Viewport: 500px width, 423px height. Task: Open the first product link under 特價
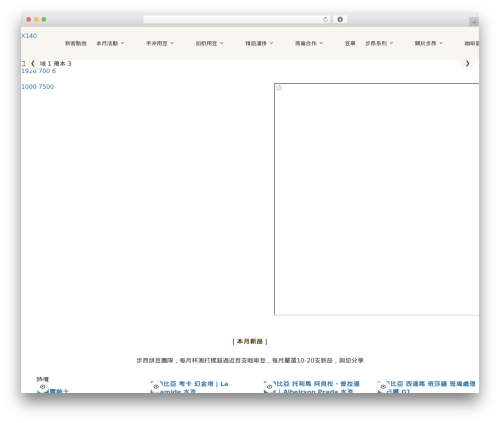(58, 391)
